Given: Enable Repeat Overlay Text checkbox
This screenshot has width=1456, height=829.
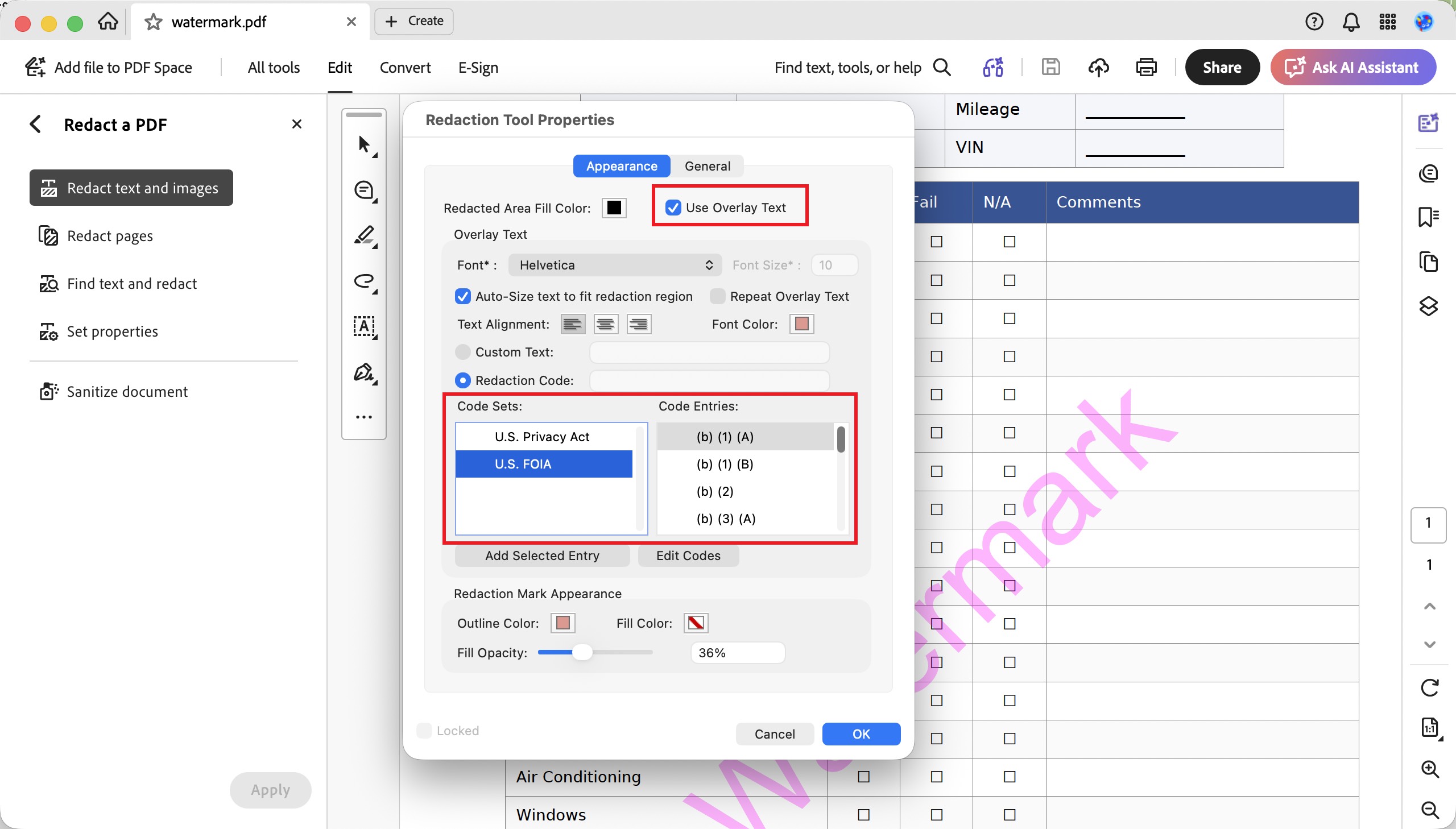Looking at the screenshot, I should click(x=717, y=297).
